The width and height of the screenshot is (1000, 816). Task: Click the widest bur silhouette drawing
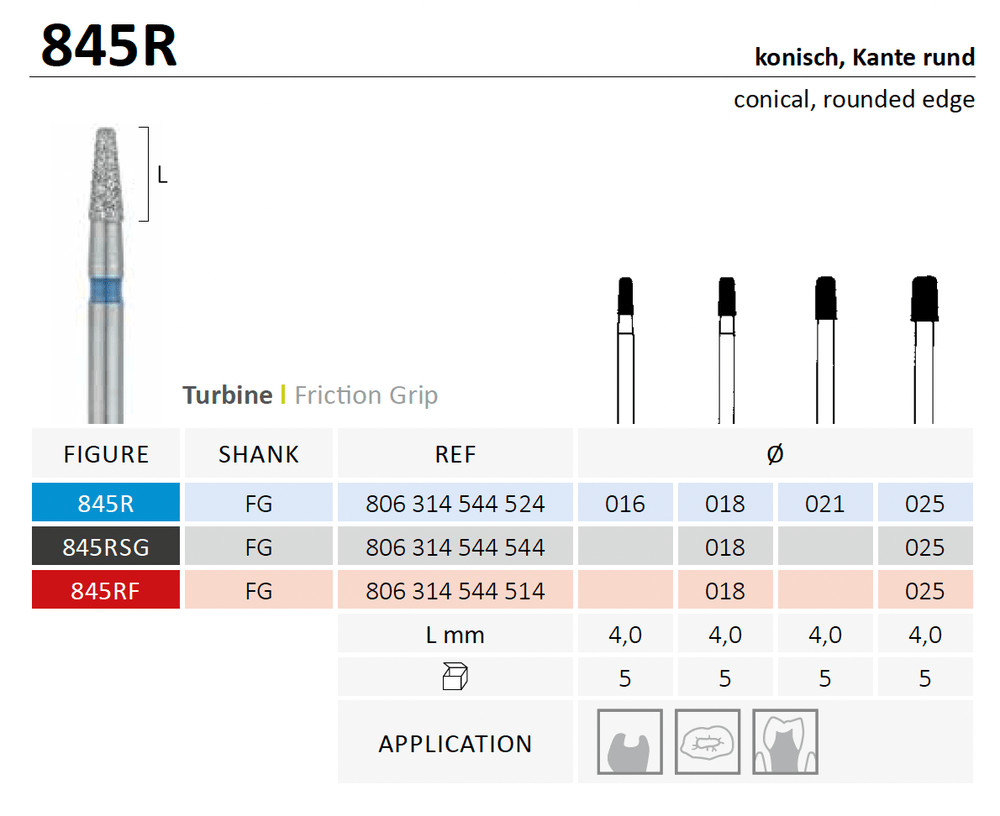tap(925, 350)
